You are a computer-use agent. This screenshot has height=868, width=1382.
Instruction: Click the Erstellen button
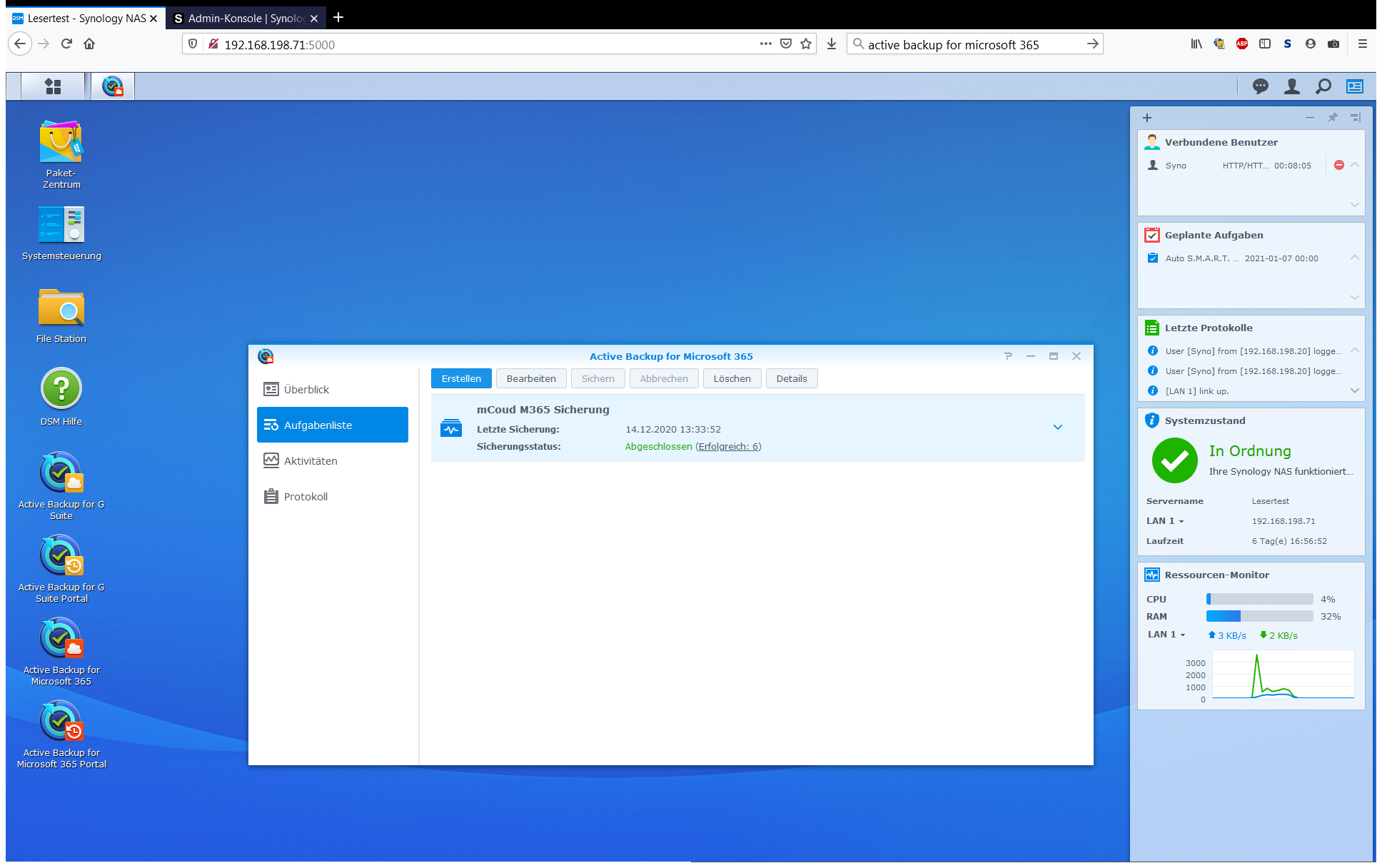pos(461,378)
